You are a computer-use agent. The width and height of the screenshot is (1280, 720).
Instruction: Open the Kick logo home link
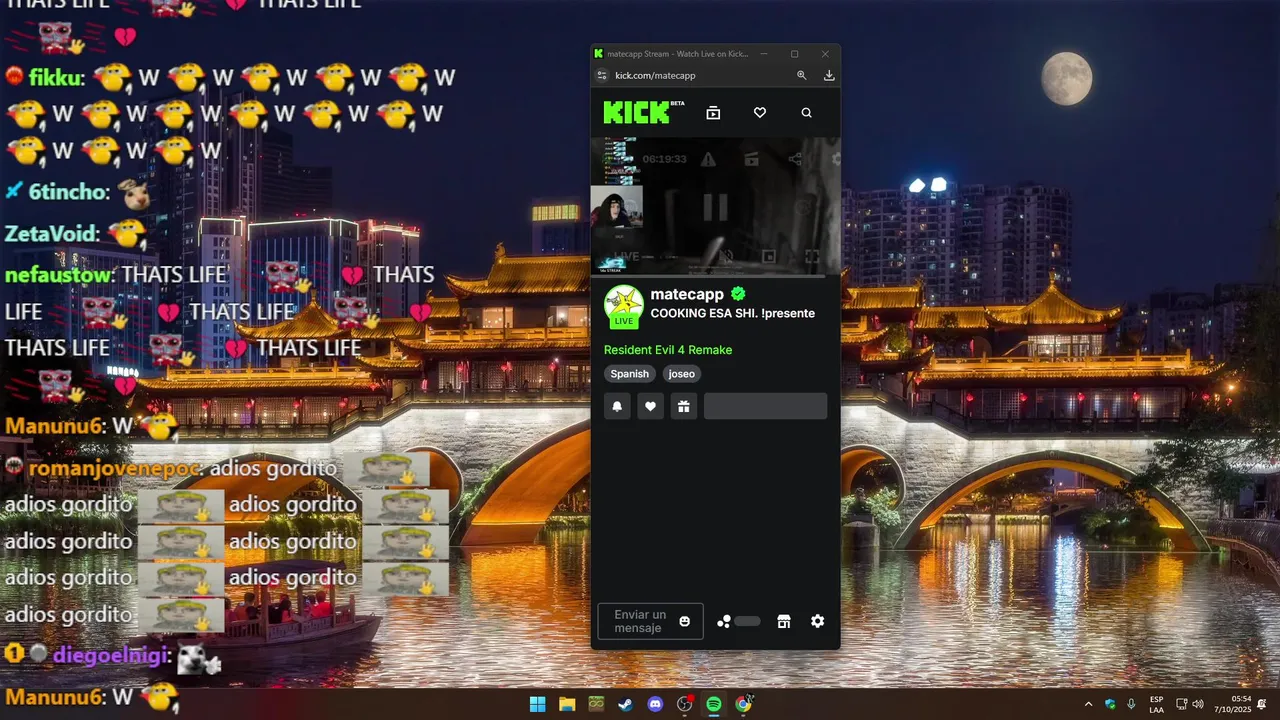pos(644,112)
